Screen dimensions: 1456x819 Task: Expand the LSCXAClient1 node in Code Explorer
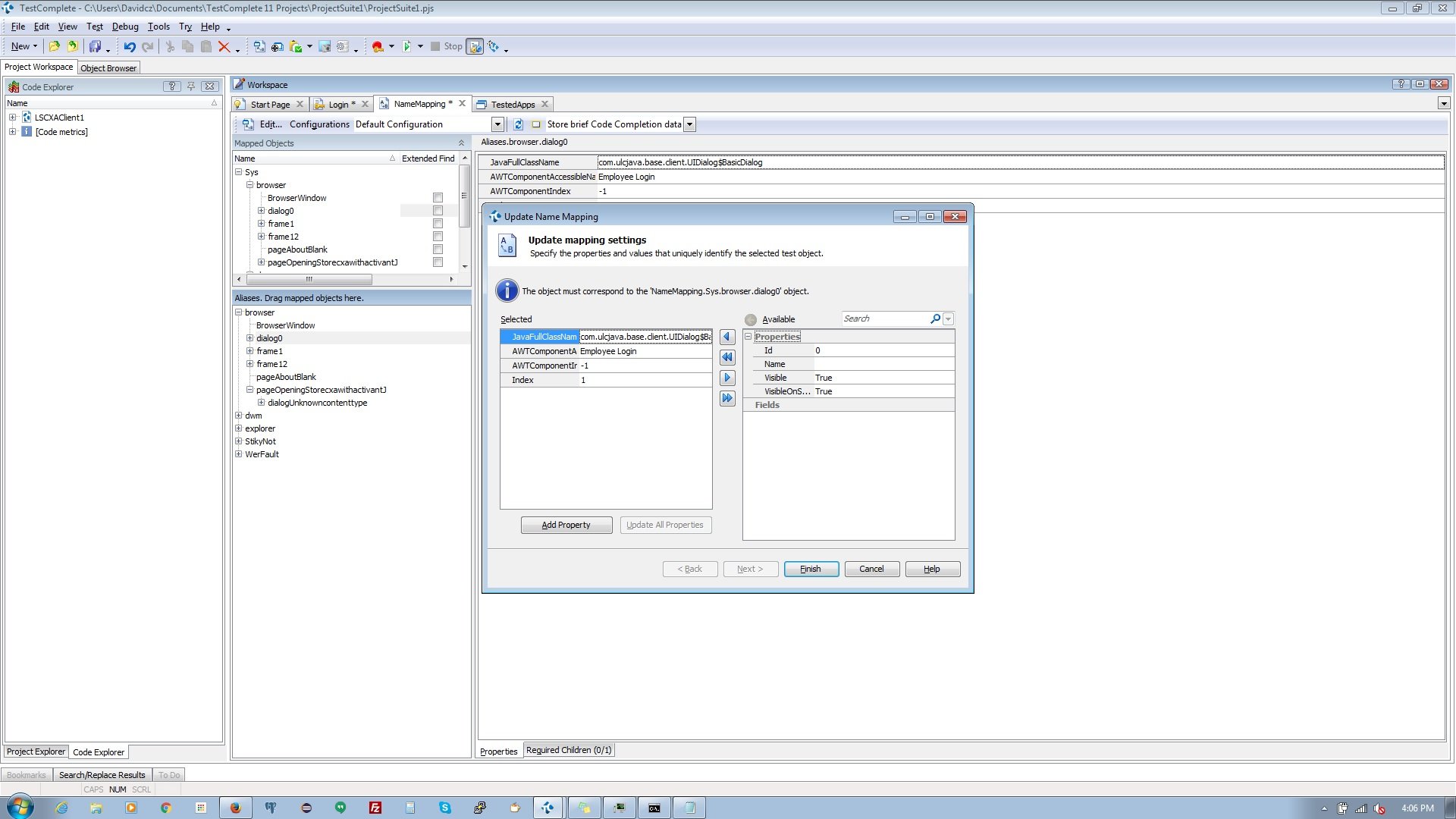(x=12, y=118)
